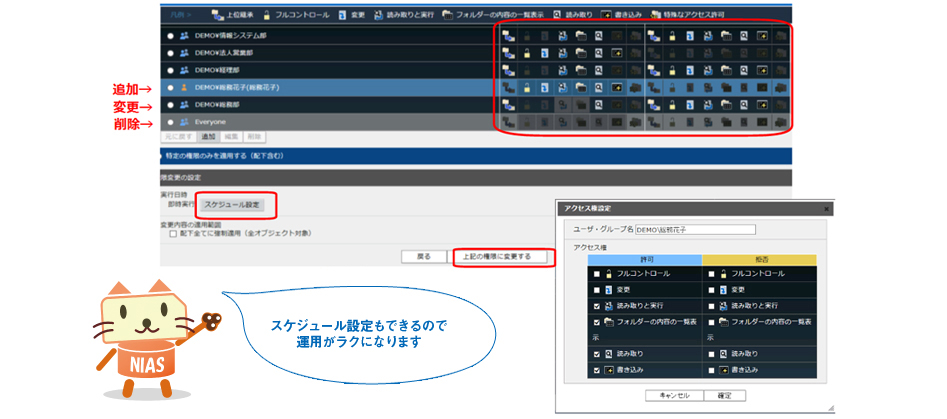
Task: Click the フルコントロール lock legend icon
Action: point(266,14)
